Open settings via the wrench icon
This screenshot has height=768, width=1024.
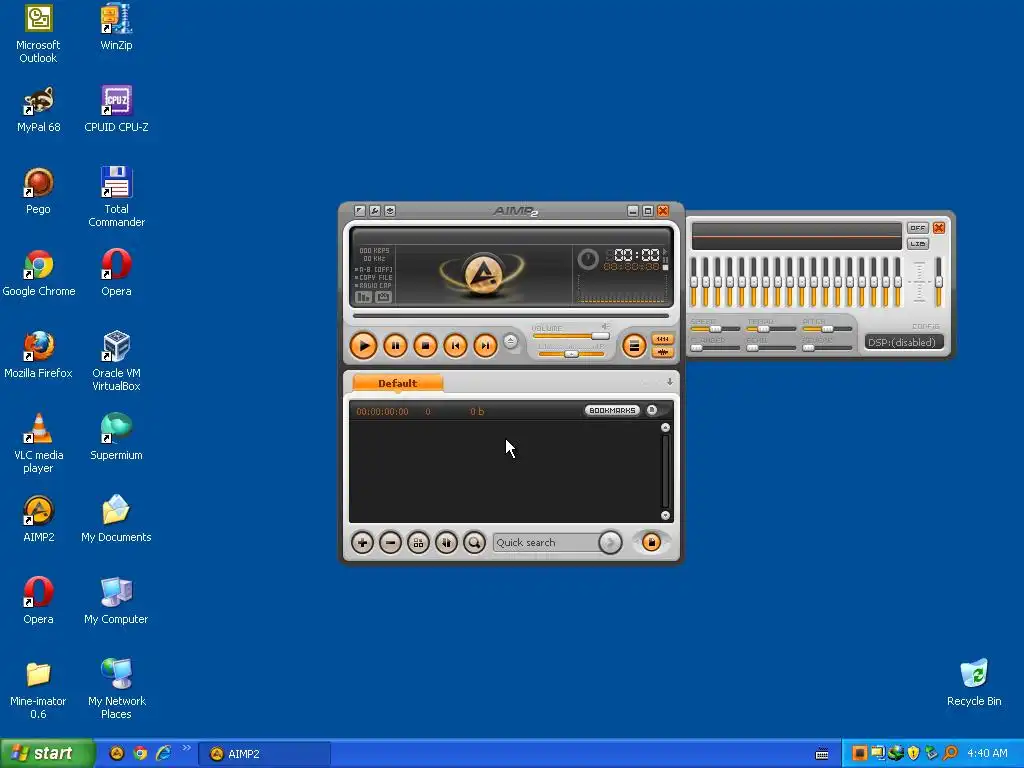375,210
